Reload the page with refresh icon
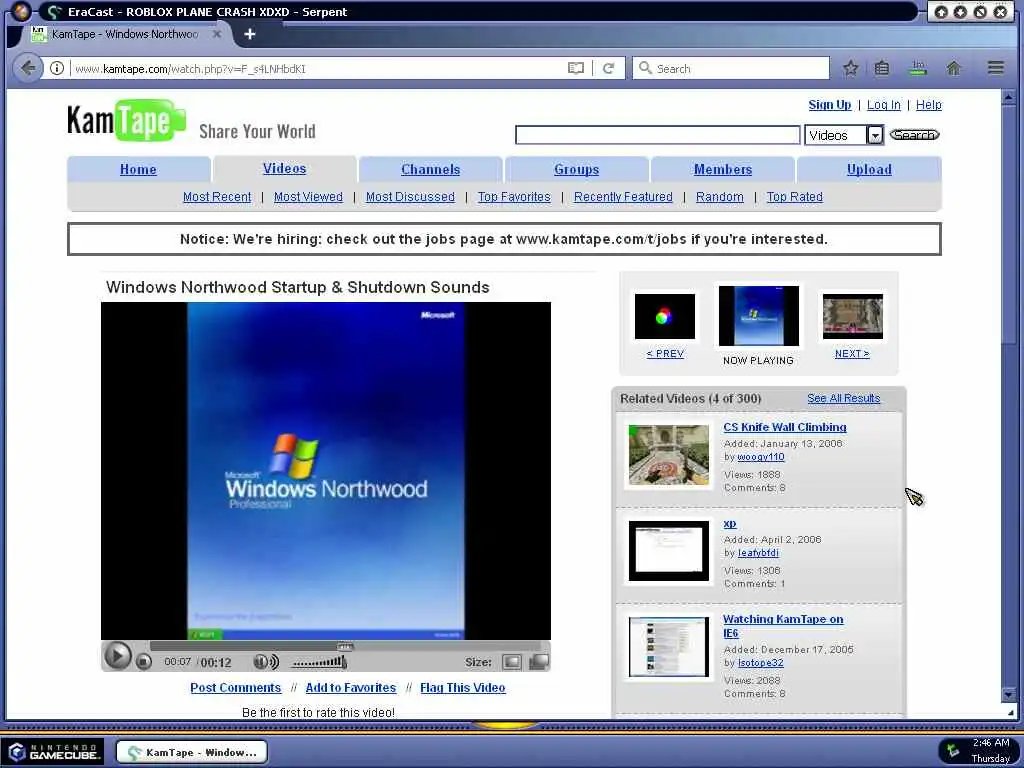The width and height of the screenshot is (1024, 768). coord(609,68)
